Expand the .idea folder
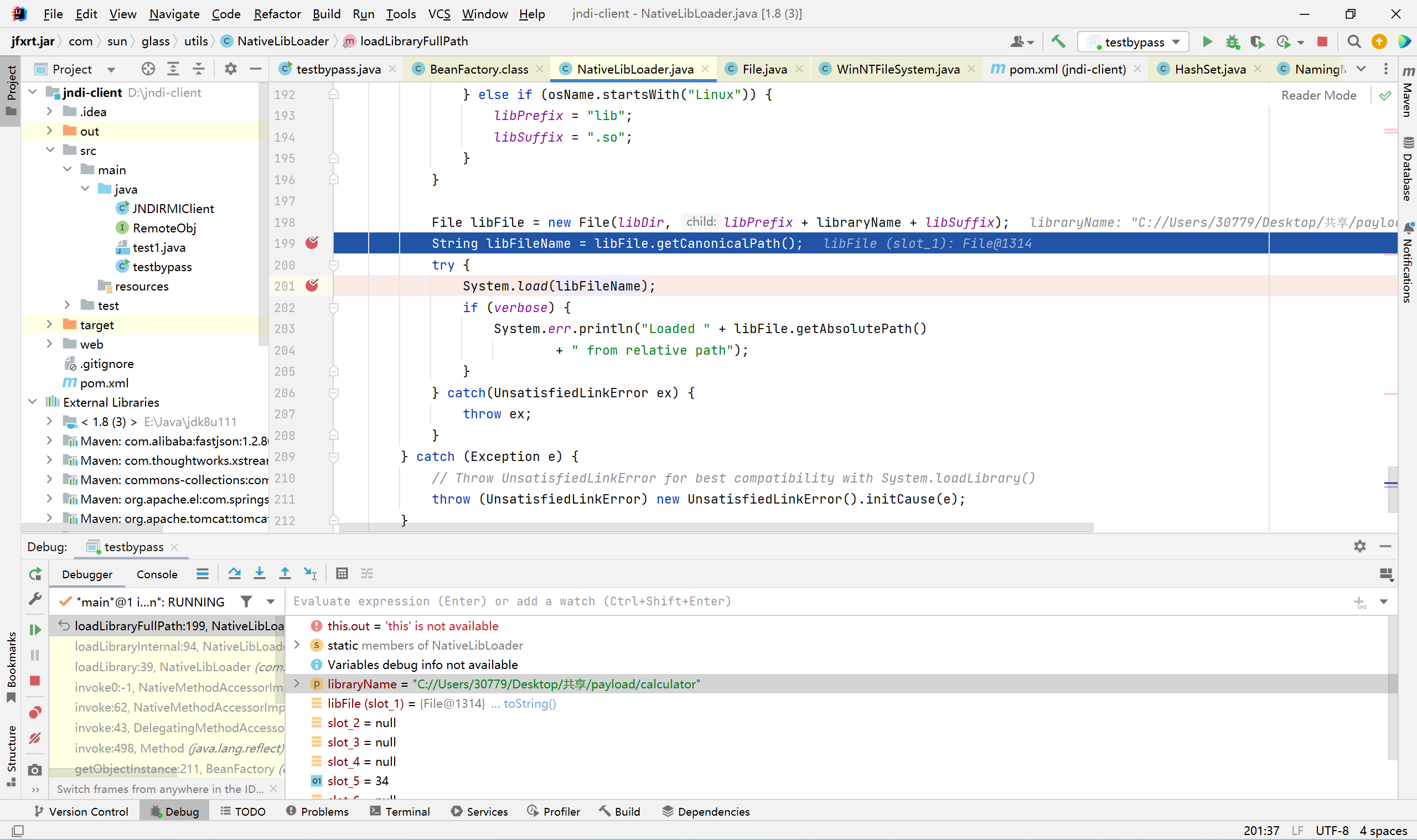Screen dimensions: 1417x840 [49, 112]
